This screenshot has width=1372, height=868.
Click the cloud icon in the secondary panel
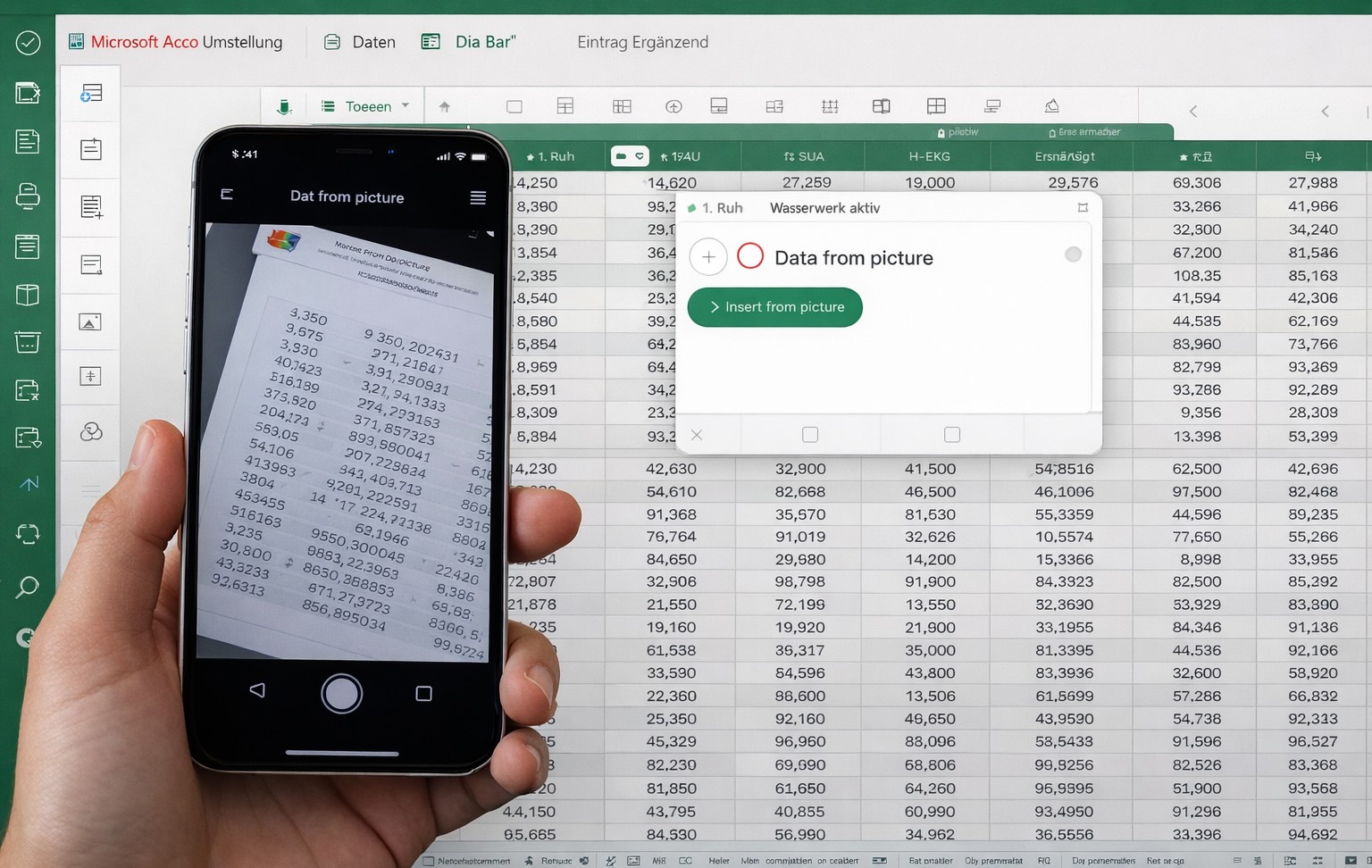coord(90,432)
